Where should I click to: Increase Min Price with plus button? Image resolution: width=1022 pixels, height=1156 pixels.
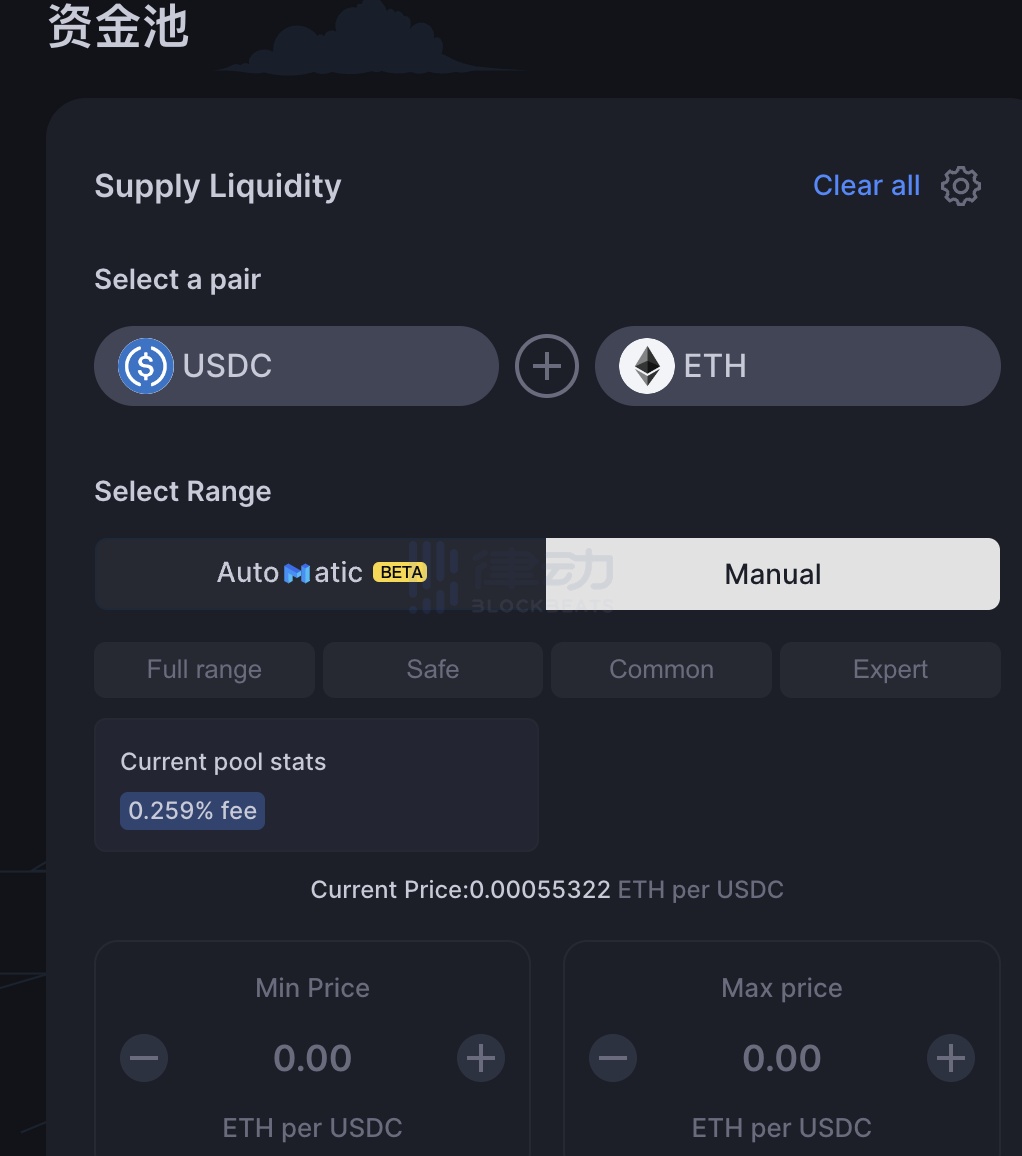click(x=481, y=1058)
